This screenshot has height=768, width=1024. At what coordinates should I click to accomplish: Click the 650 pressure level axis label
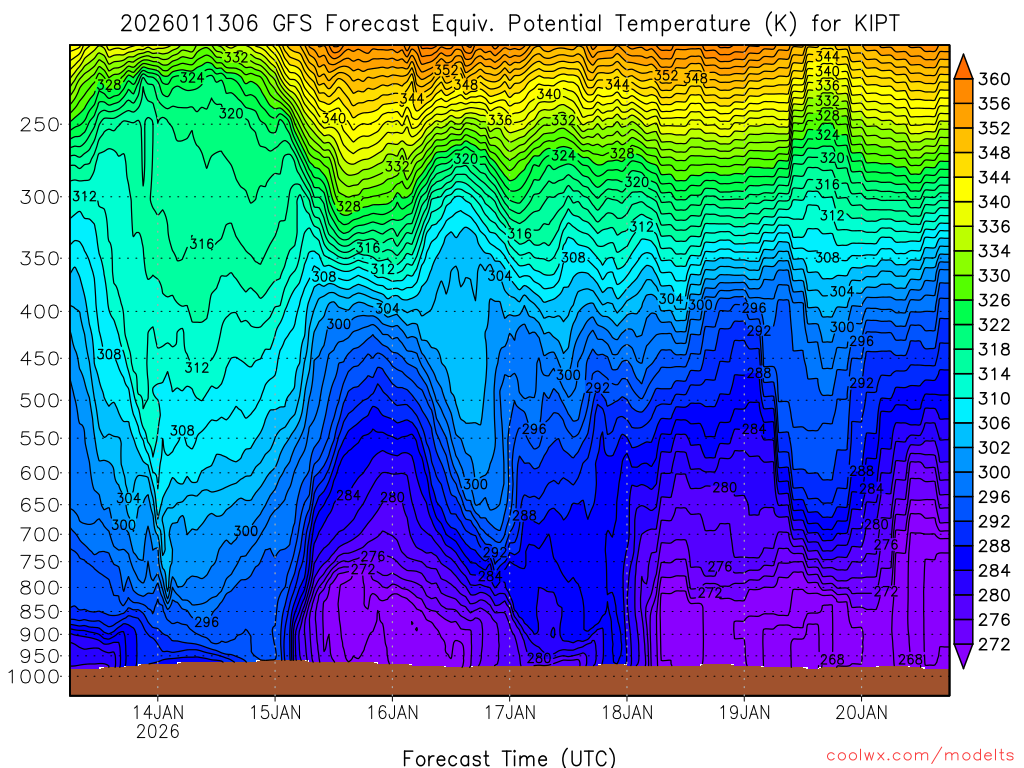[x=40, y=505]
